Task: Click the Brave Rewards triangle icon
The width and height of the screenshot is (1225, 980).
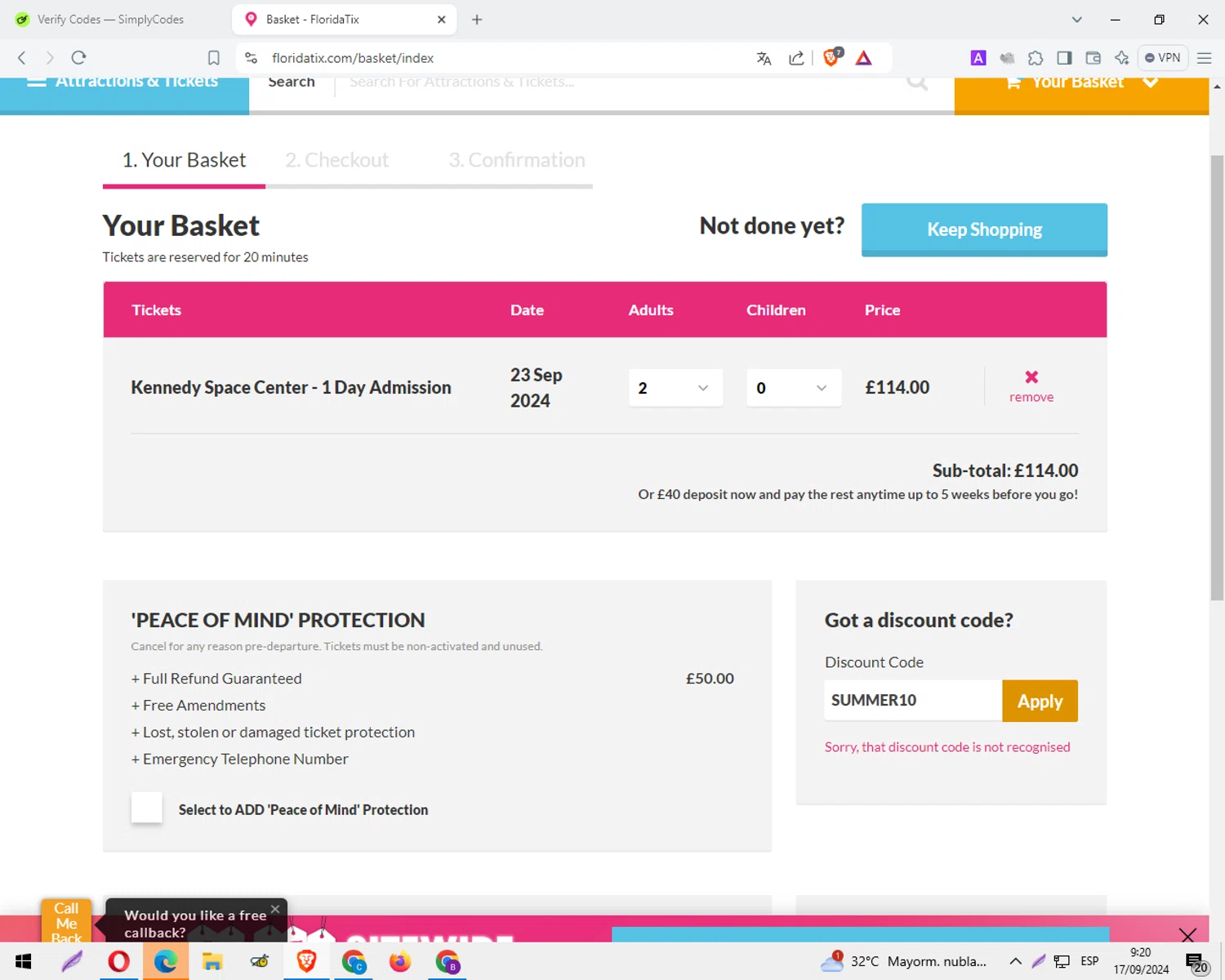Action: (x=864, y=58)
